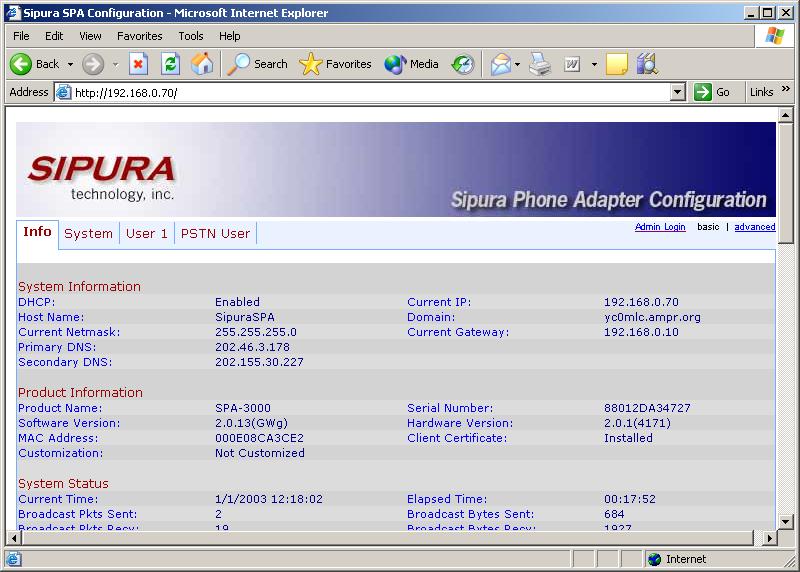Select the System tab
This screenshot has width=800, height=572.
(x=88, y=233)
